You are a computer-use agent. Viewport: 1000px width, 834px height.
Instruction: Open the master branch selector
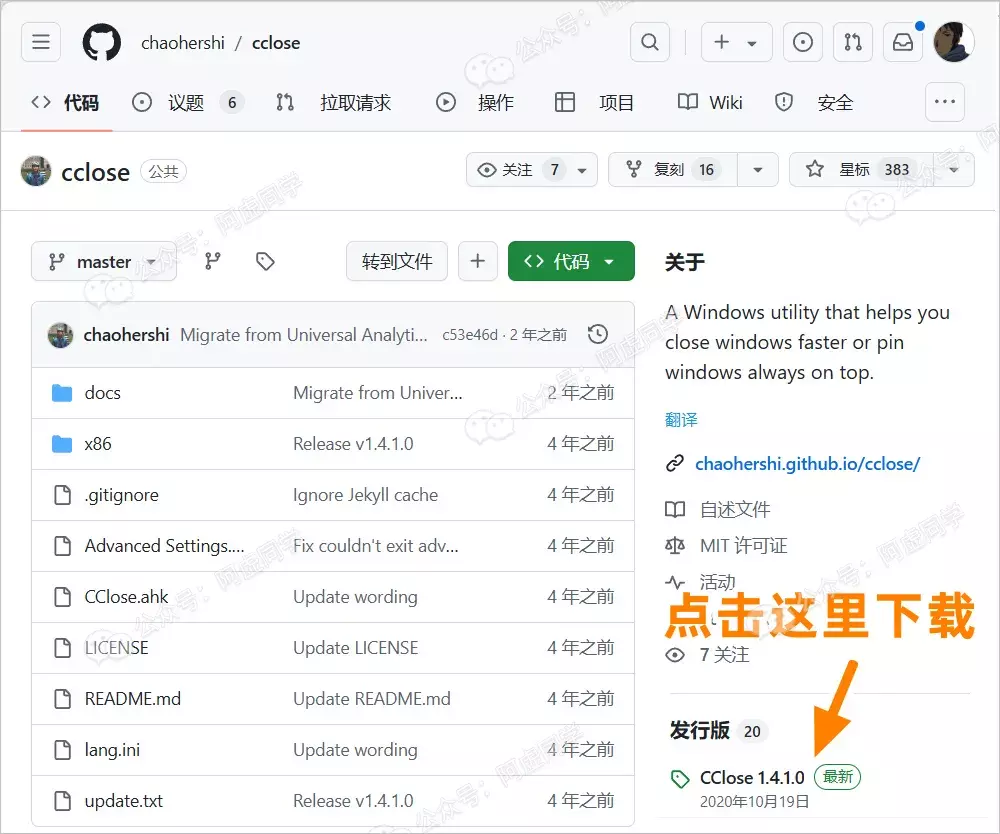(x=104, y=261)
